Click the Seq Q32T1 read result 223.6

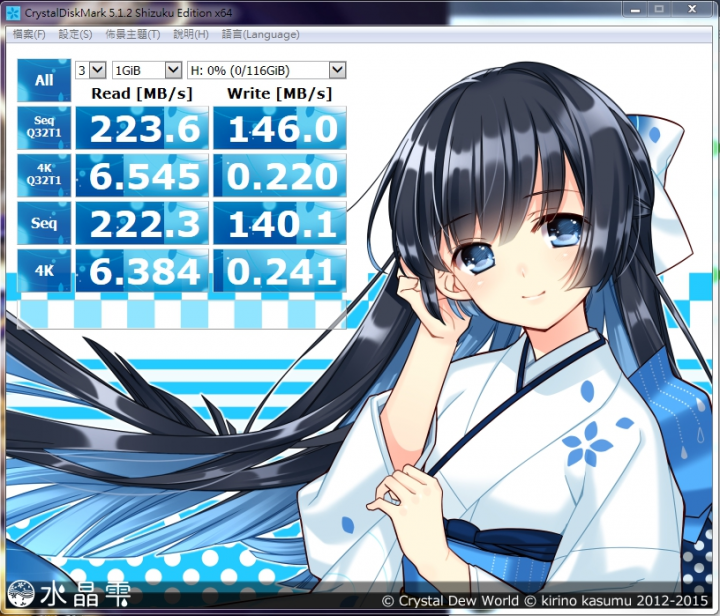[142, 128]
